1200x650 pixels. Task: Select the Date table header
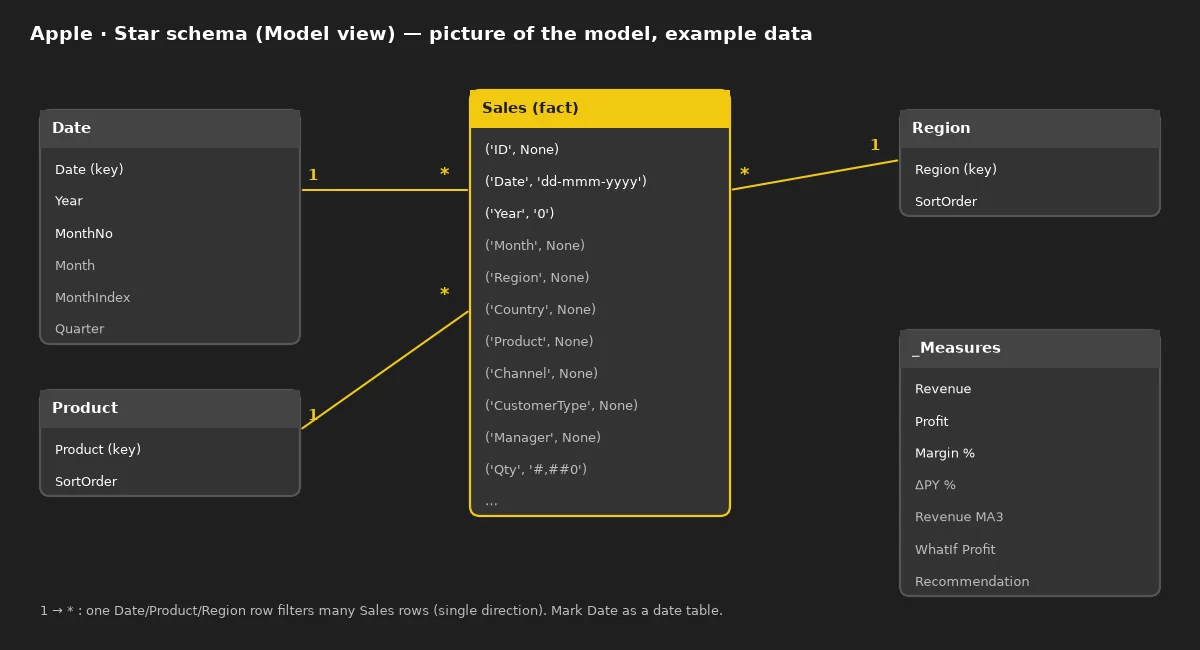coord(170,129)
